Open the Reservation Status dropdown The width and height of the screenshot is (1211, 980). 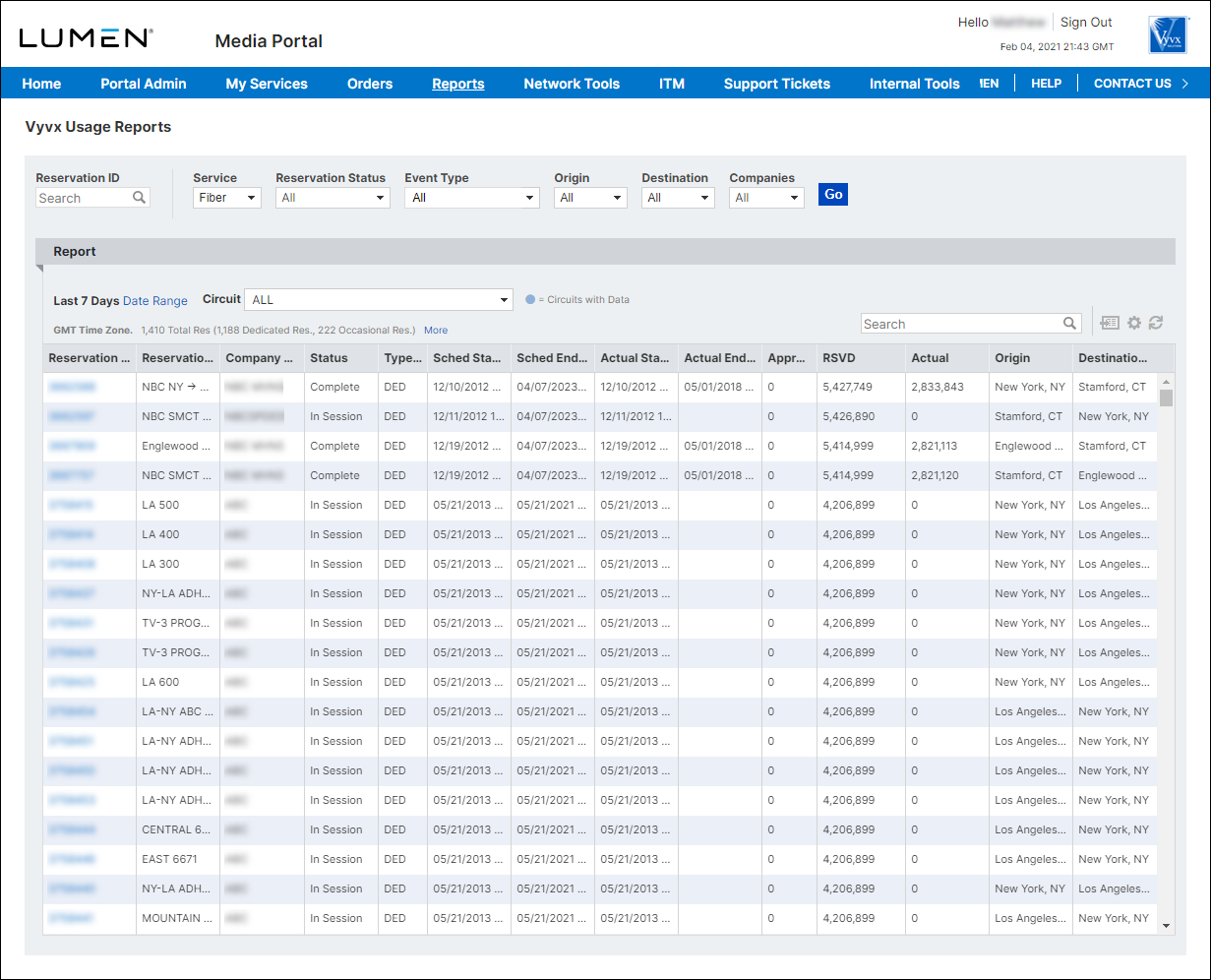tap(333, 198)
